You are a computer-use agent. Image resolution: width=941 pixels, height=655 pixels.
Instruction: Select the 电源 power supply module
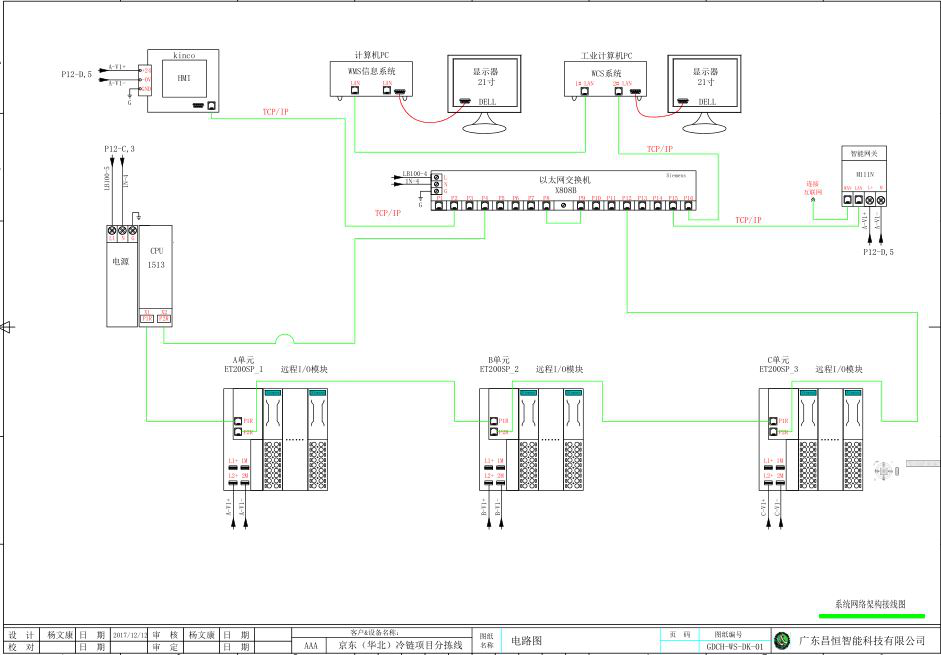tap(122, 276)
